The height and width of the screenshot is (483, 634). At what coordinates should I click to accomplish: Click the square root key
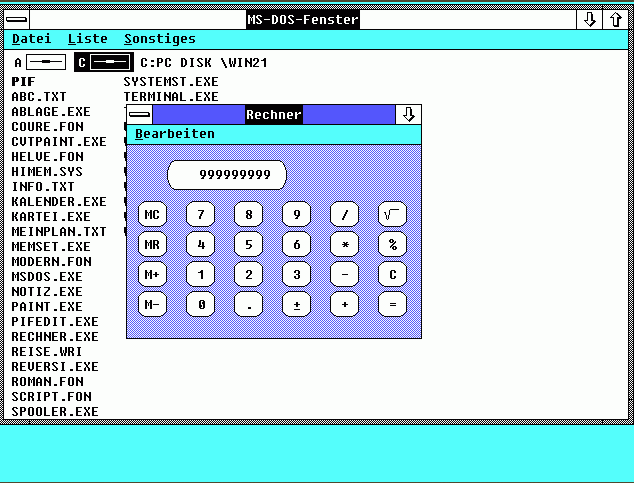click(393, 214)
